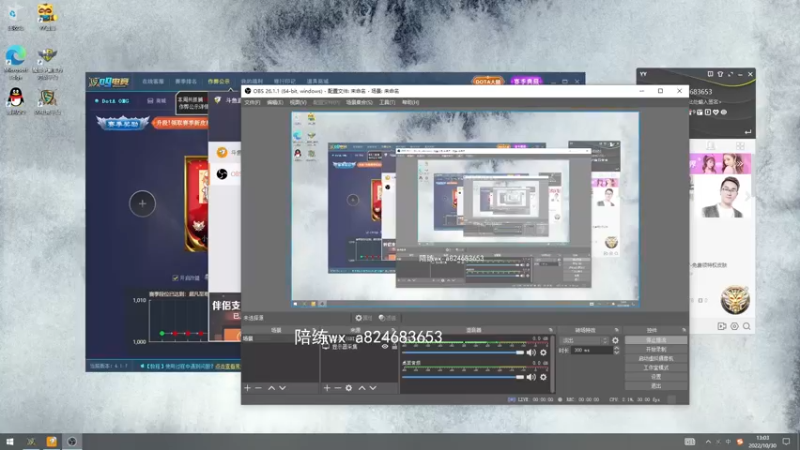Open the 工具(T) menu in OBS
The width and height of the screenshot is (800, 450).
387,103
